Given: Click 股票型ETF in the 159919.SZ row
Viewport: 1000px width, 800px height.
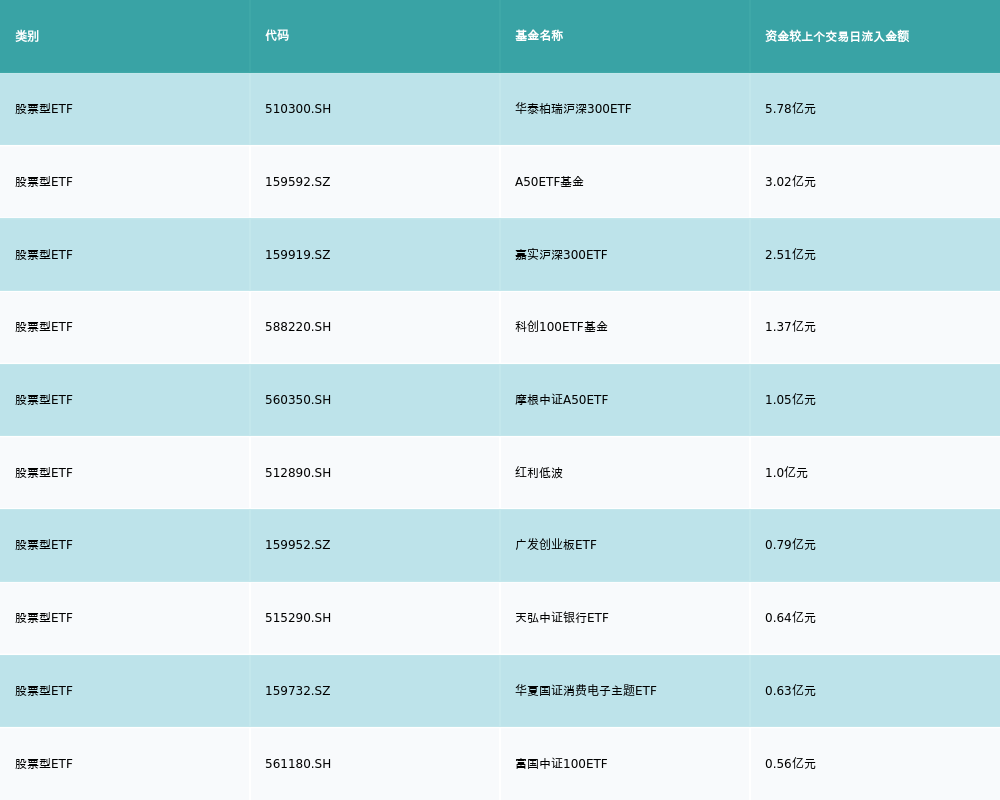Looking at the screenshot, I should tap(44, 255).
